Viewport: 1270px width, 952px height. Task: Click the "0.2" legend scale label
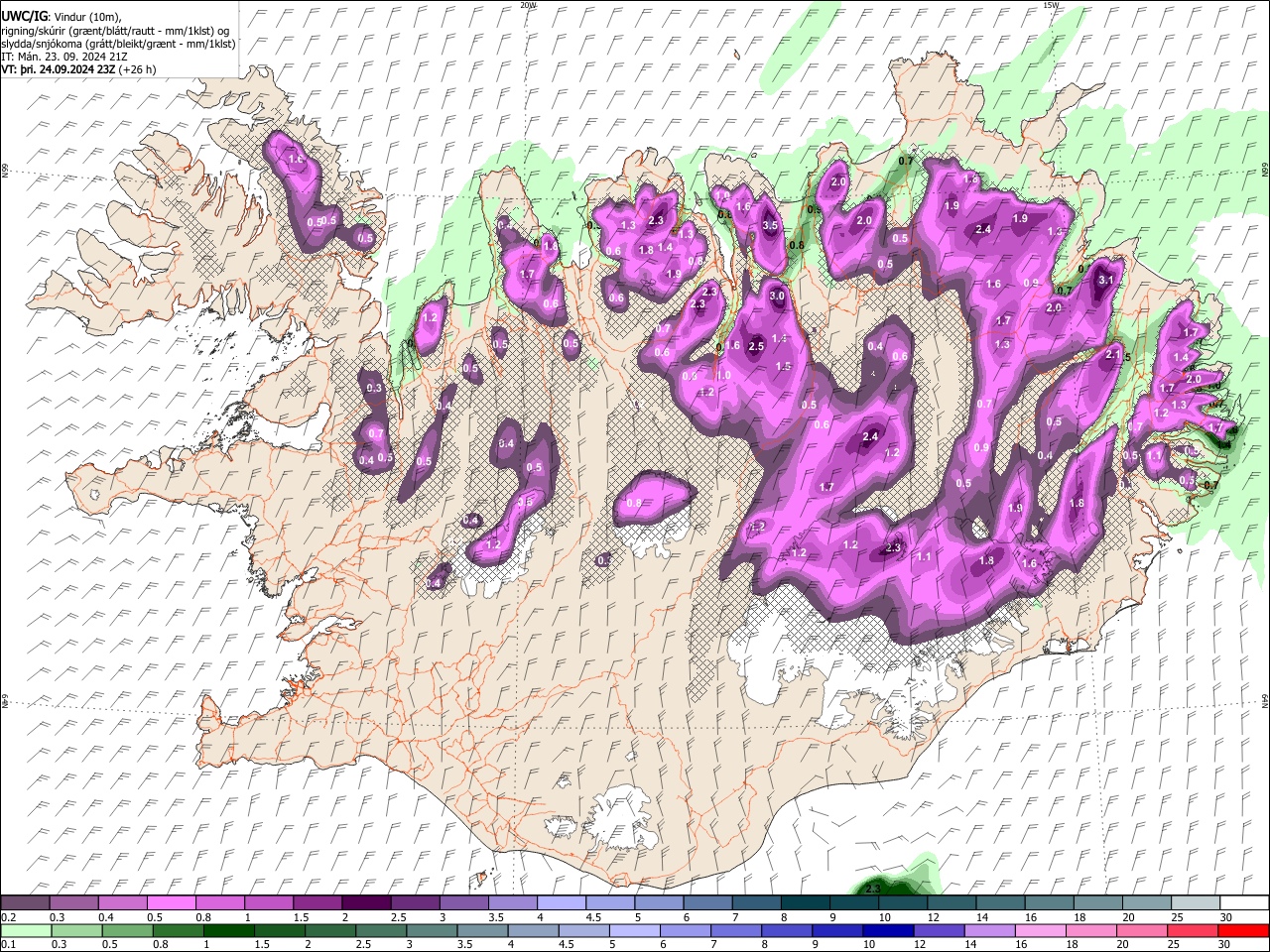(8, 917)
